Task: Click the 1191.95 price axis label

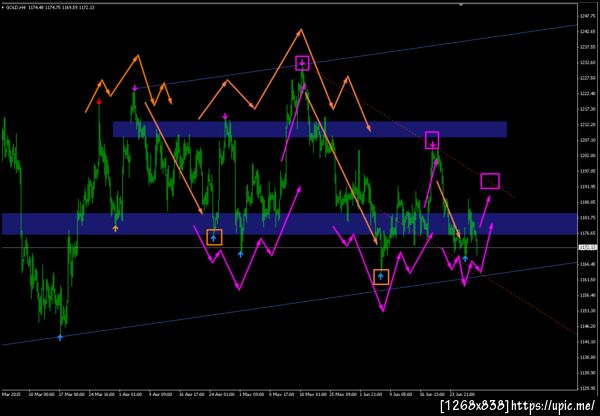Action: point(587,187)
